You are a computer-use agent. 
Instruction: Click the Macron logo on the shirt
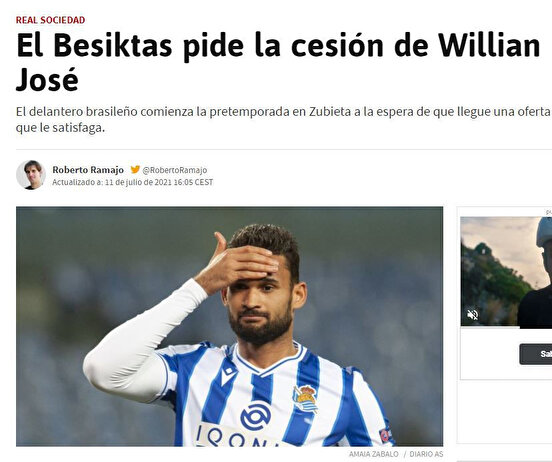229,376
